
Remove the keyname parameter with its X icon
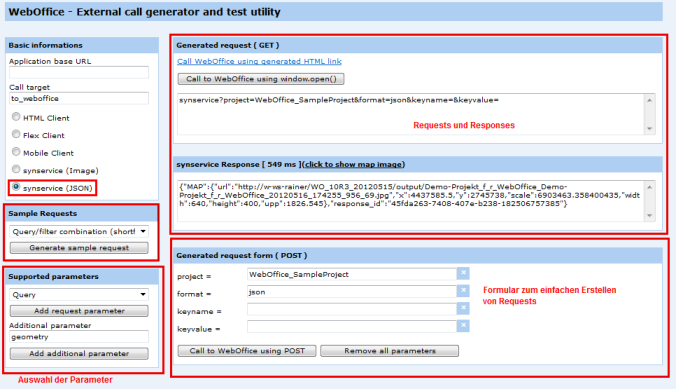pos(463,308)
